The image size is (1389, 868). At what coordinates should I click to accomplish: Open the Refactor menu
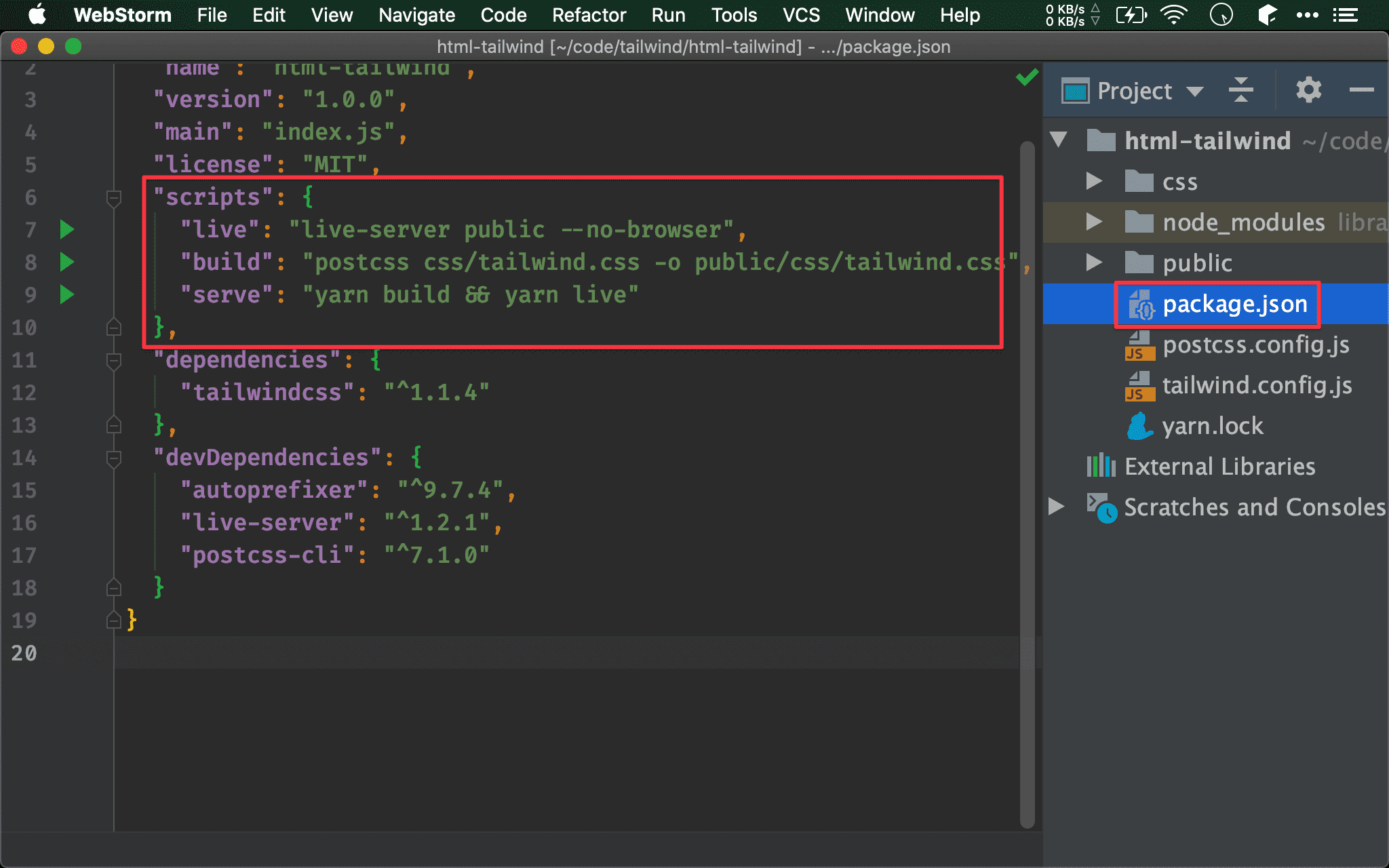[x=589, y=15]
